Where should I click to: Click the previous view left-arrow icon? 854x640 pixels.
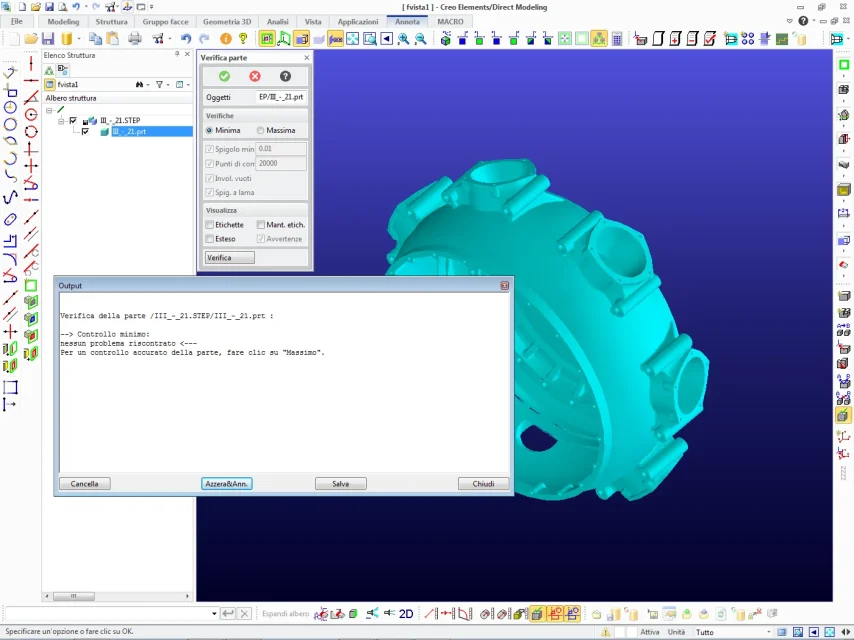pyautogui.click(x=387, y=39)
